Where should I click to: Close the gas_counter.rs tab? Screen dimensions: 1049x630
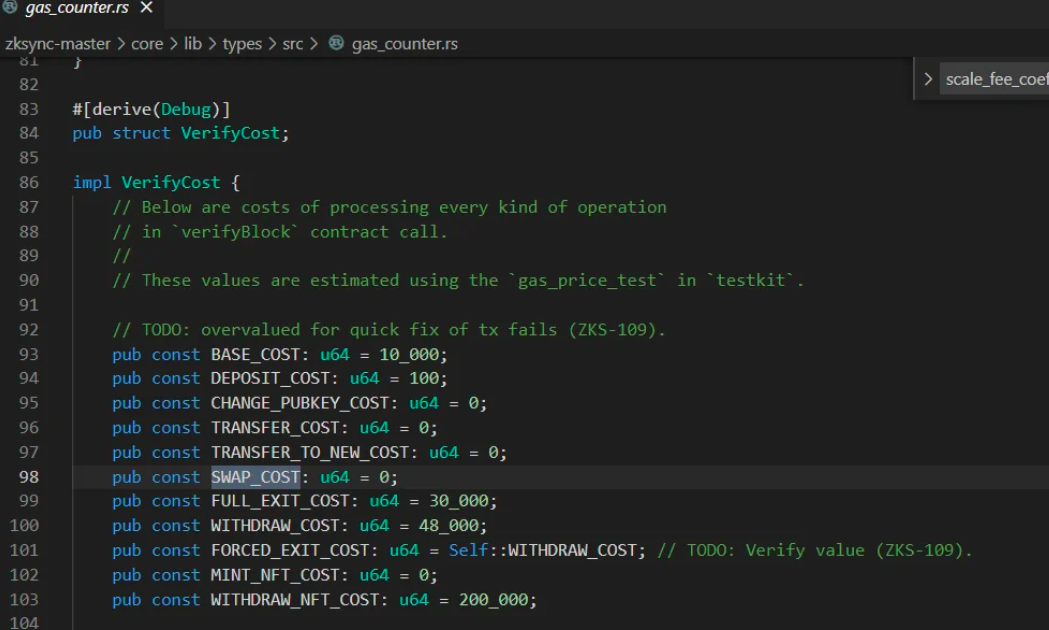[146, 7]
